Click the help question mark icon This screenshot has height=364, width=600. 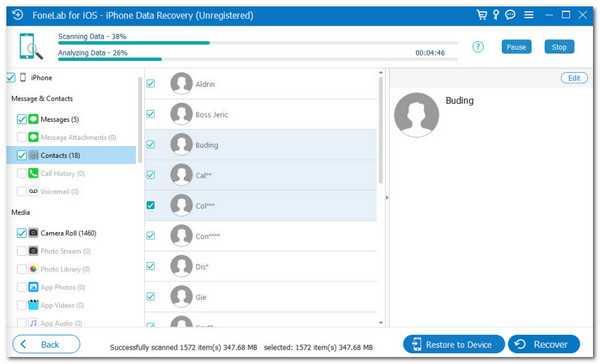(x=478, y=47)
